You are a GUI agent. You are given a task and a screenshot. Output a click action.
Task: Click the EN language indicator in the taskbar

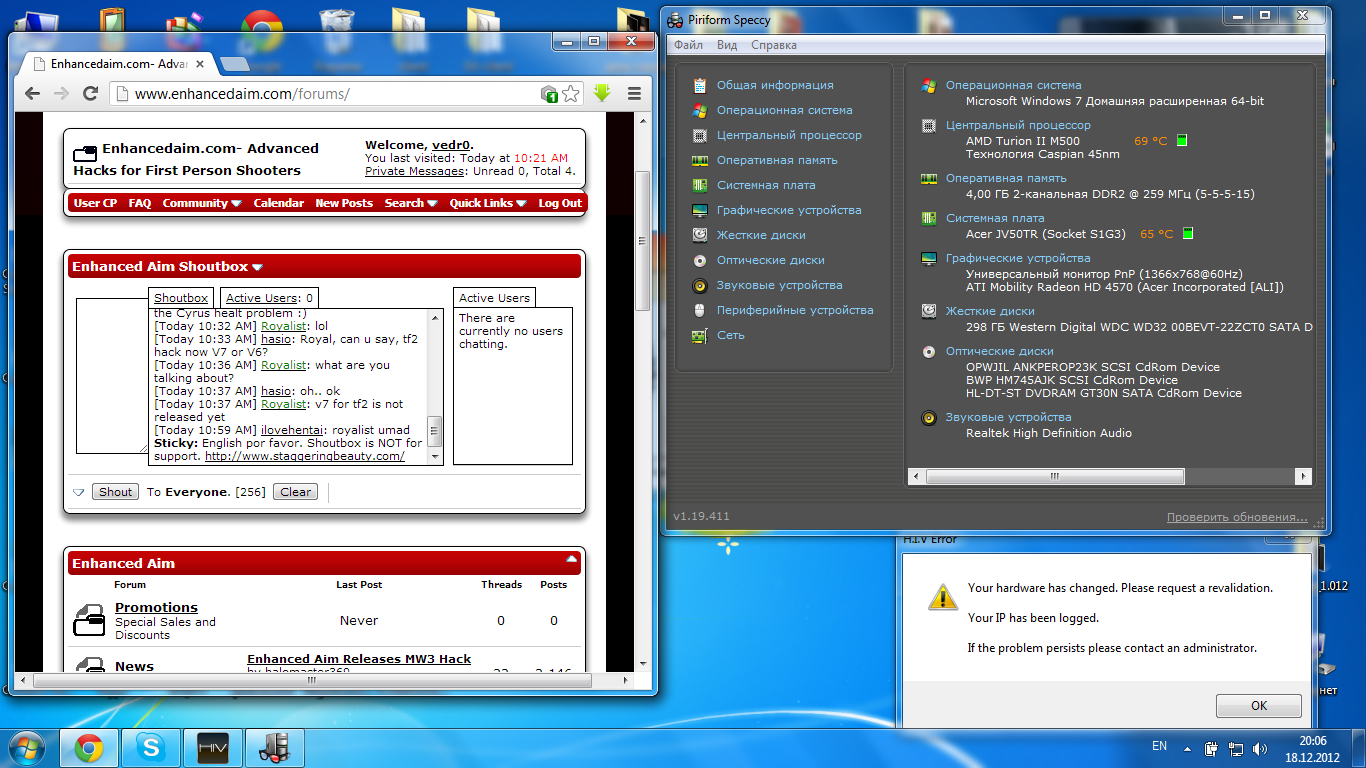coord(1160,746)
